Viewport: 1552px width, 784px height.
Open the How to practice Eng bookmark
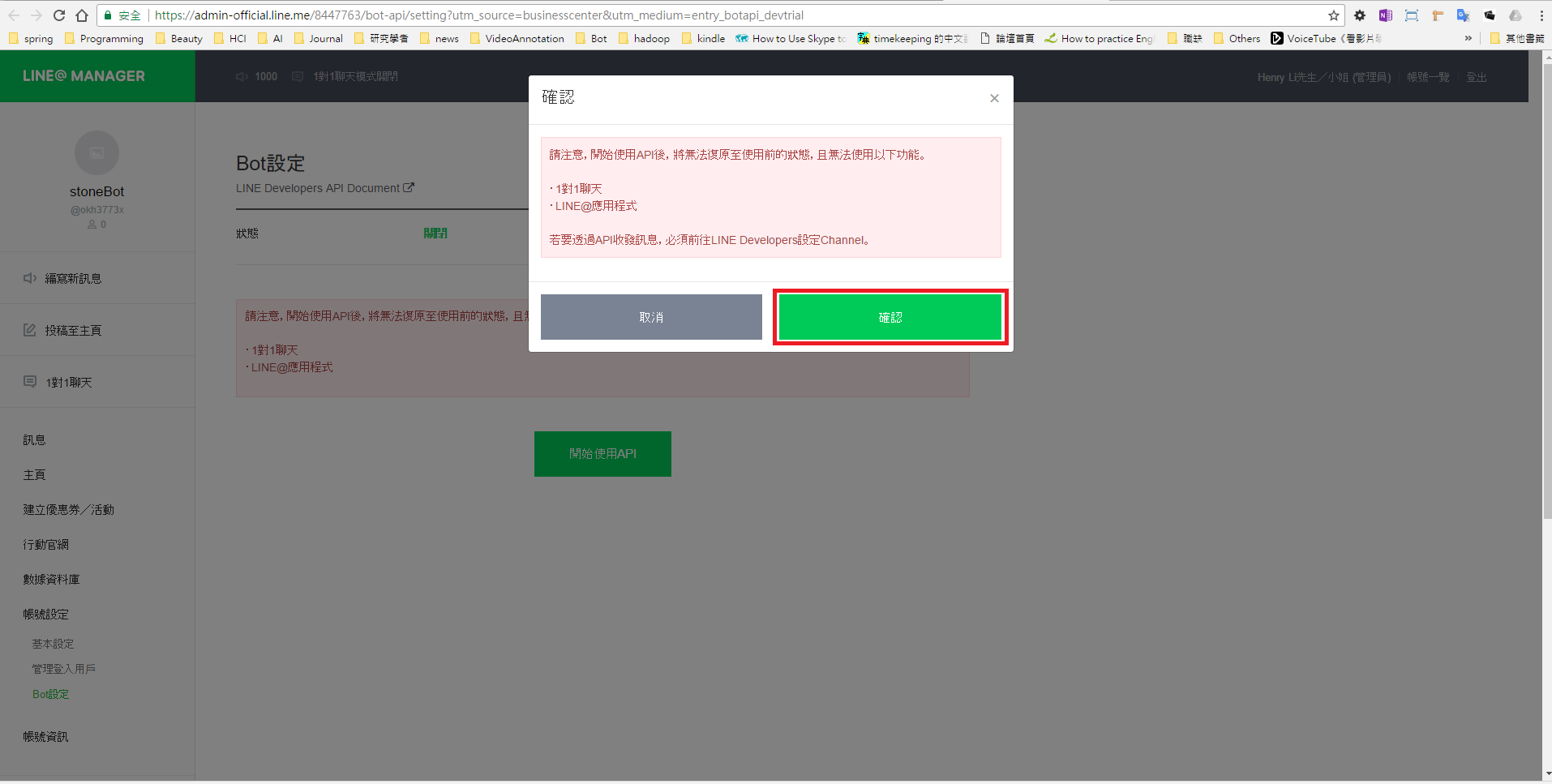pos(1100,38)
